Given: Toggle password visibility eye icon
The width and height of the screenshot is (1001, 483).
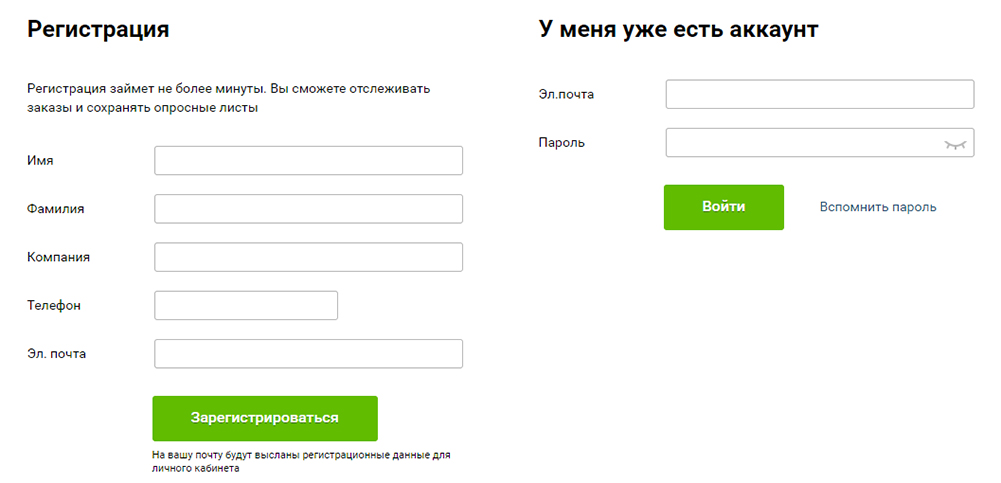Looking at the screenshot, I should coord(954,144).
